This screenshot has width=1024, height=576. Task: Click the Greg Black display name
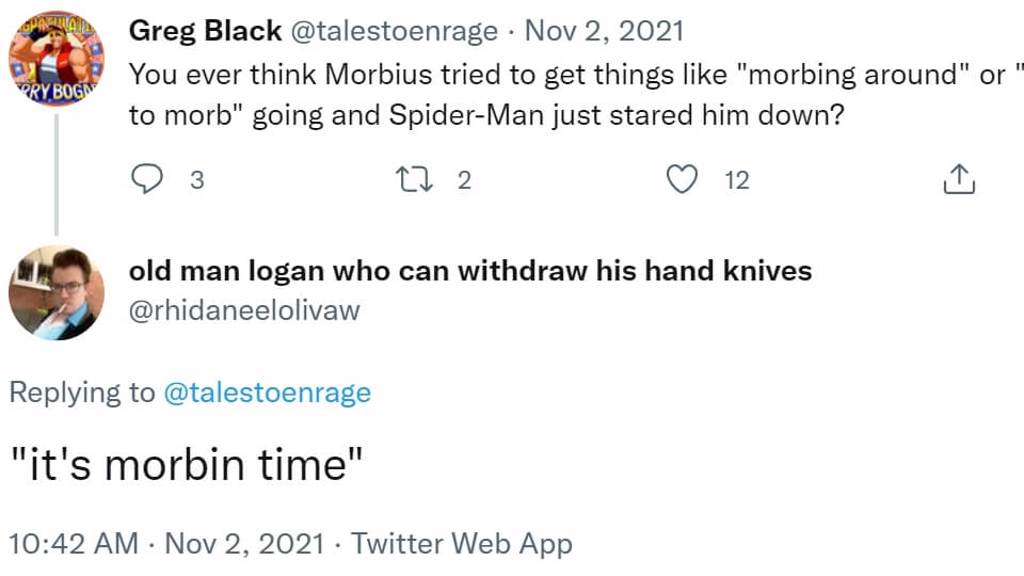[205, 31]
